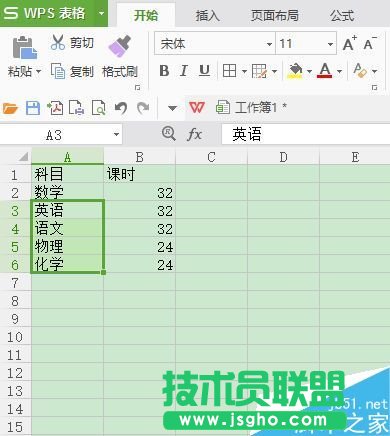The height and width of the screenshot is (436, 390).
Task: Expand the fill color dropdown arrow
Action: [x=309, y=71]
